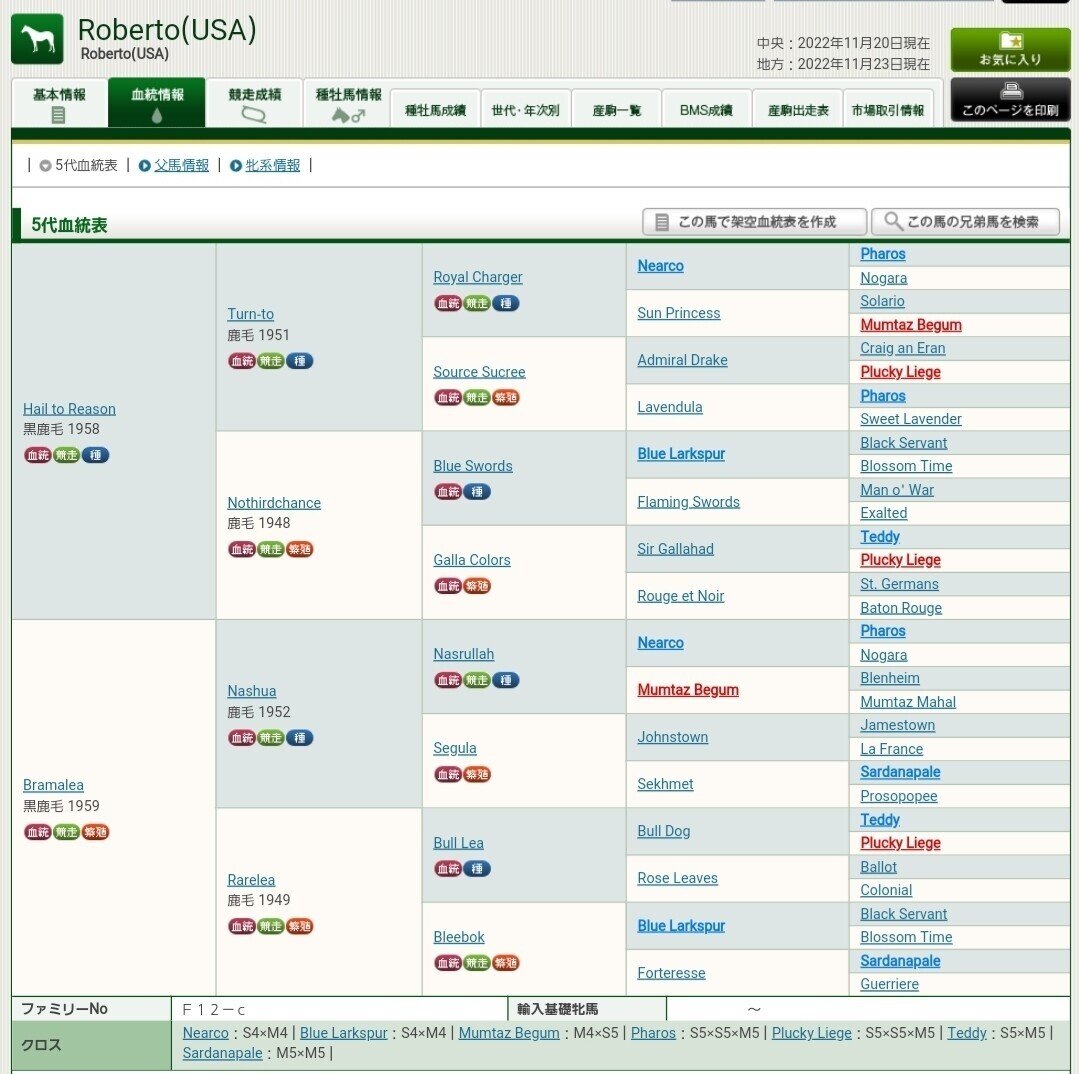Switch to 基本情報 tab

pos(59,103)
